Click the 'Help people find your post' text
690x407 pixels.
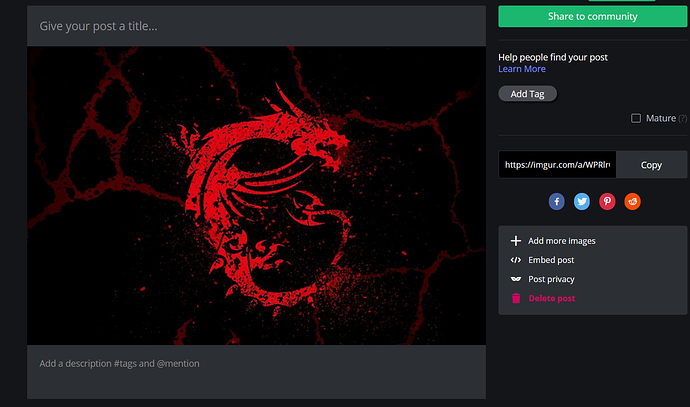pos(553,57)
